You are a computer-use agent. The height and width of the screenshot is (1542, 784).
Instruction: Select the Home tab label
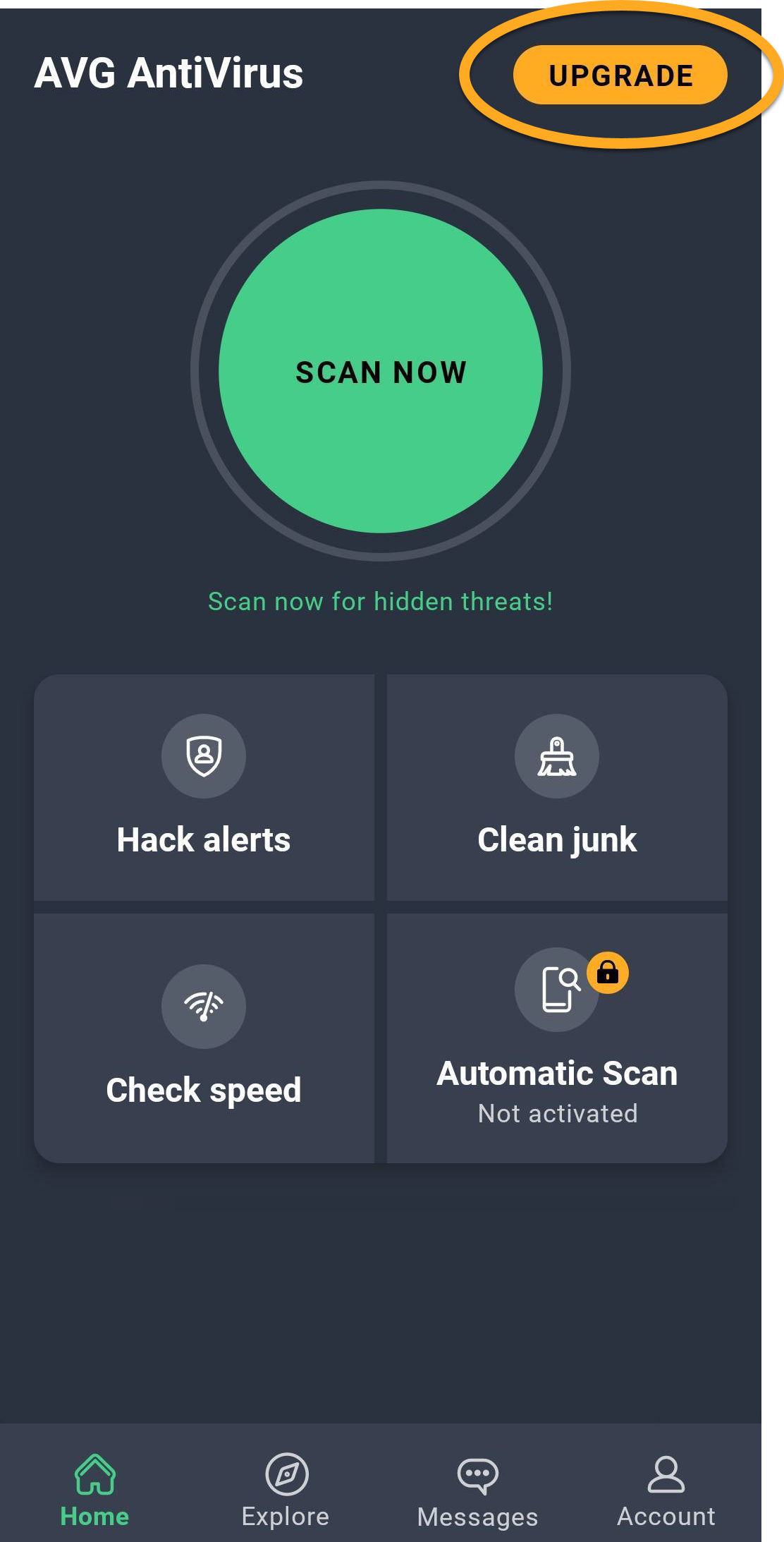tap(94, 1517)
